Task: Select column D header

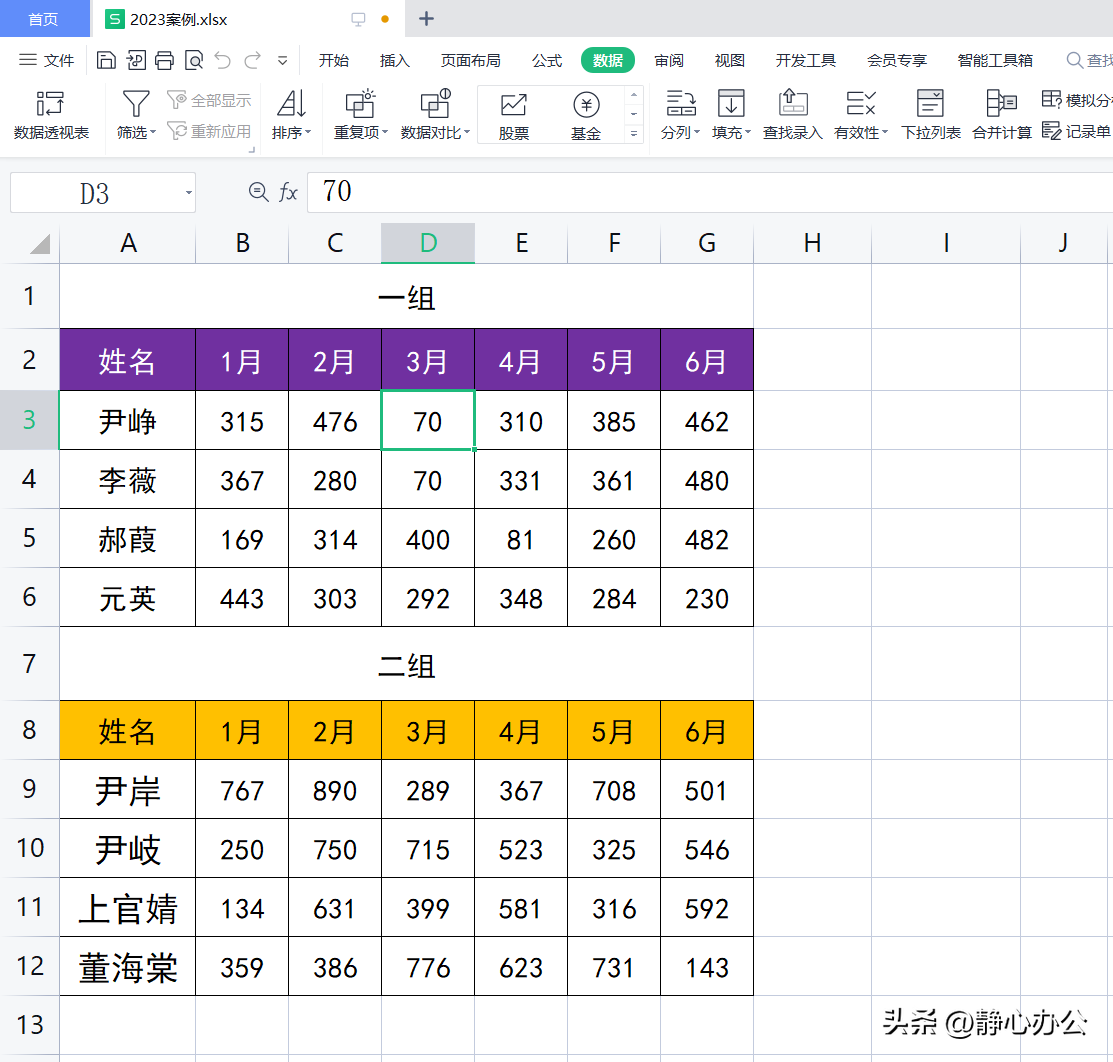Action: tap(428, 243)
